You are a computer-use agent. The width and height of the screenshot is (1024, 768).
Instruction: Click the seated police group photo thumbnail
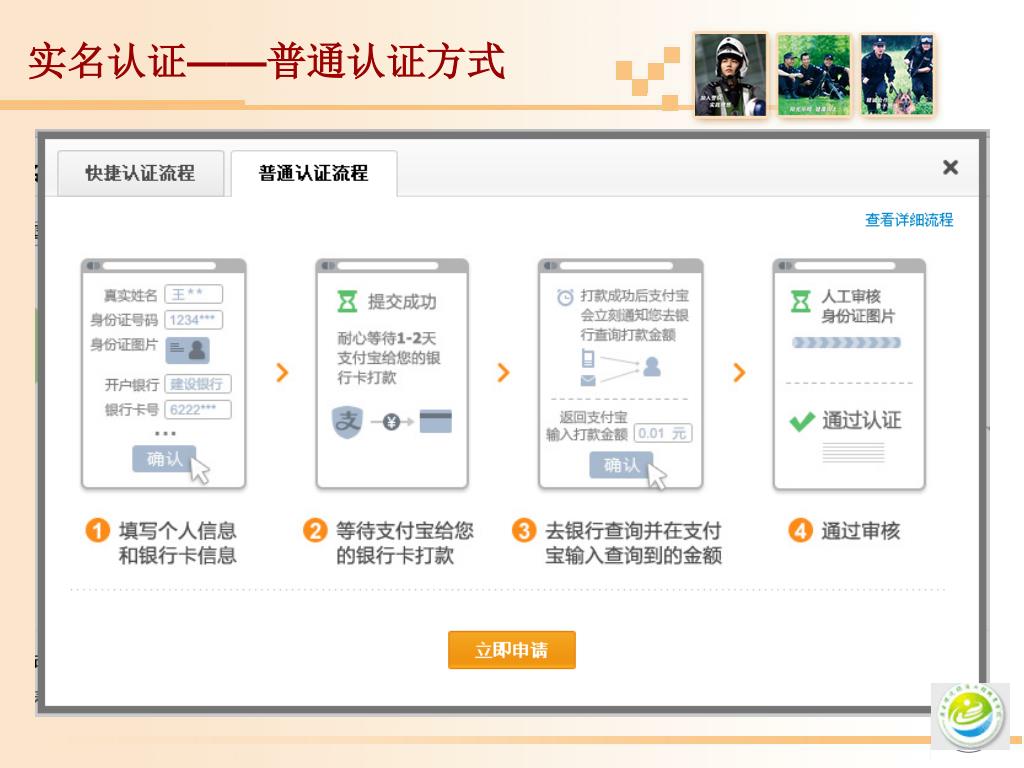click(x=814, y=75)
